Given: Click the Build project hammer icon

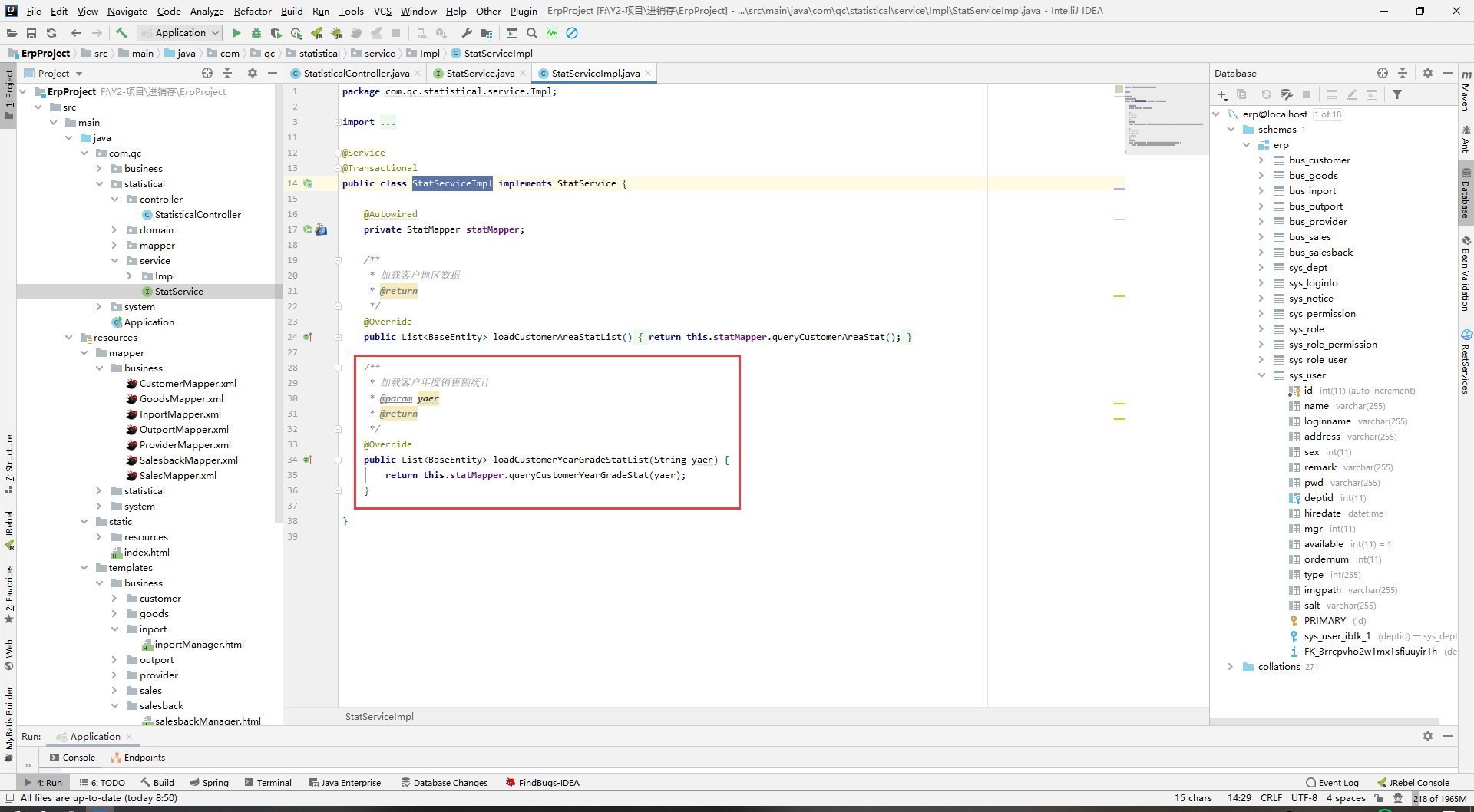Looking at the screenshot, I should point(121,33).
